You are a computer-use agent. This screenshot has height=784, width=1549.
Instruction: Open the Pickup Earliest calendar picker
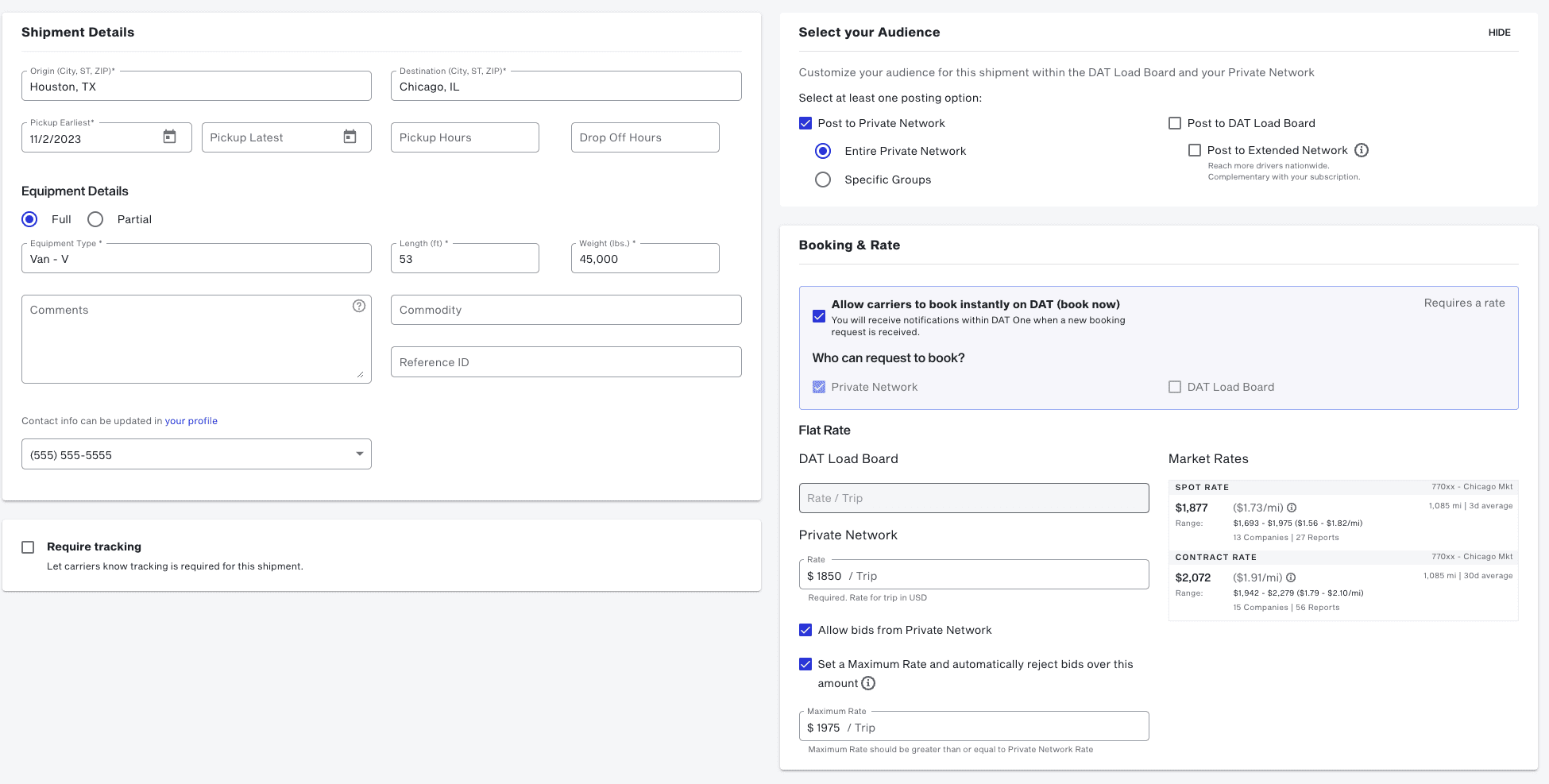point(169,137)
